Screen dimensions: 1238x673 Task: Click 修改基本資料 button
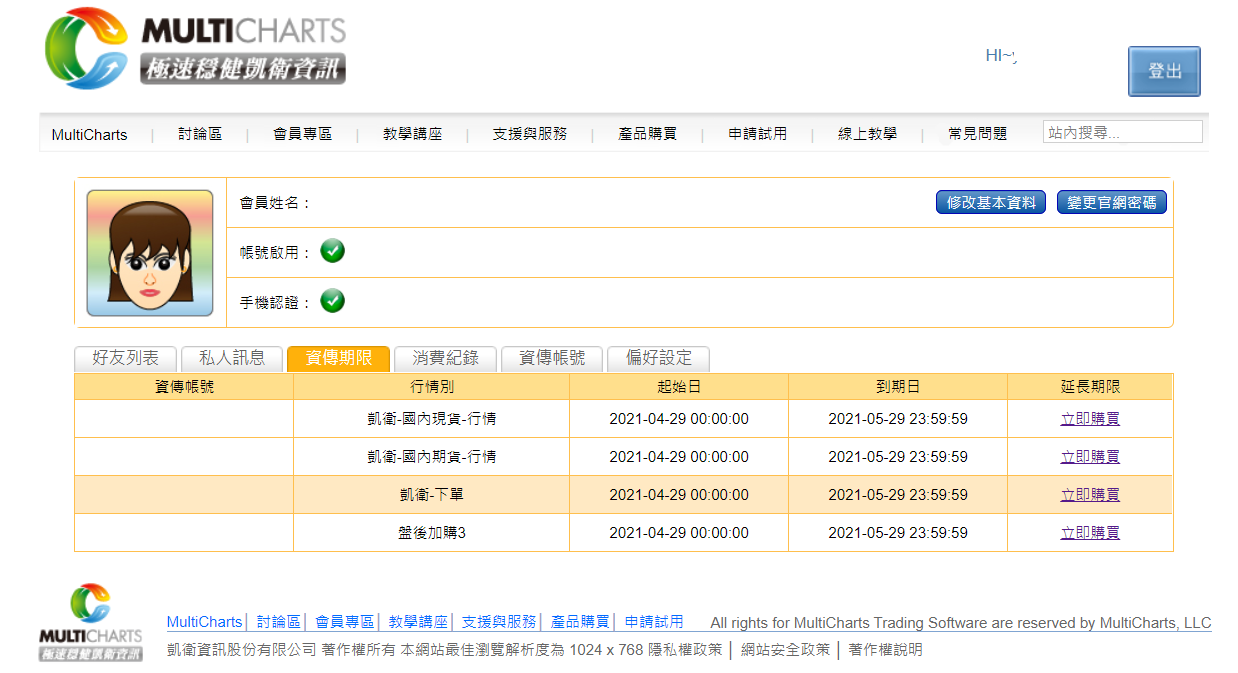[x=991, y=202]
